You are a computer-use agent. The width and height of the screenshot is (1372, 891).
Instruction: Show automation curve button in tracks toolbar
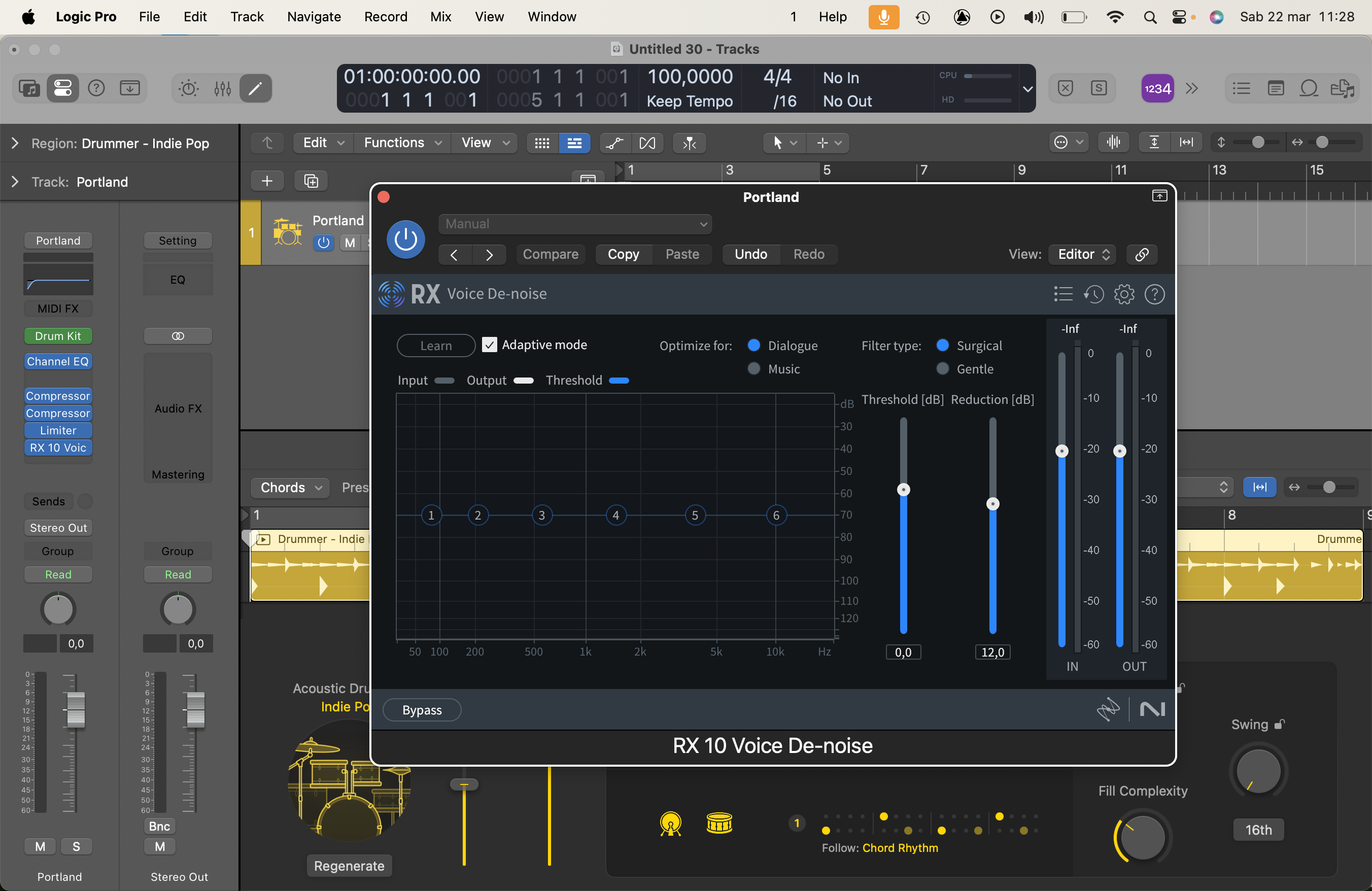[614, 143]
